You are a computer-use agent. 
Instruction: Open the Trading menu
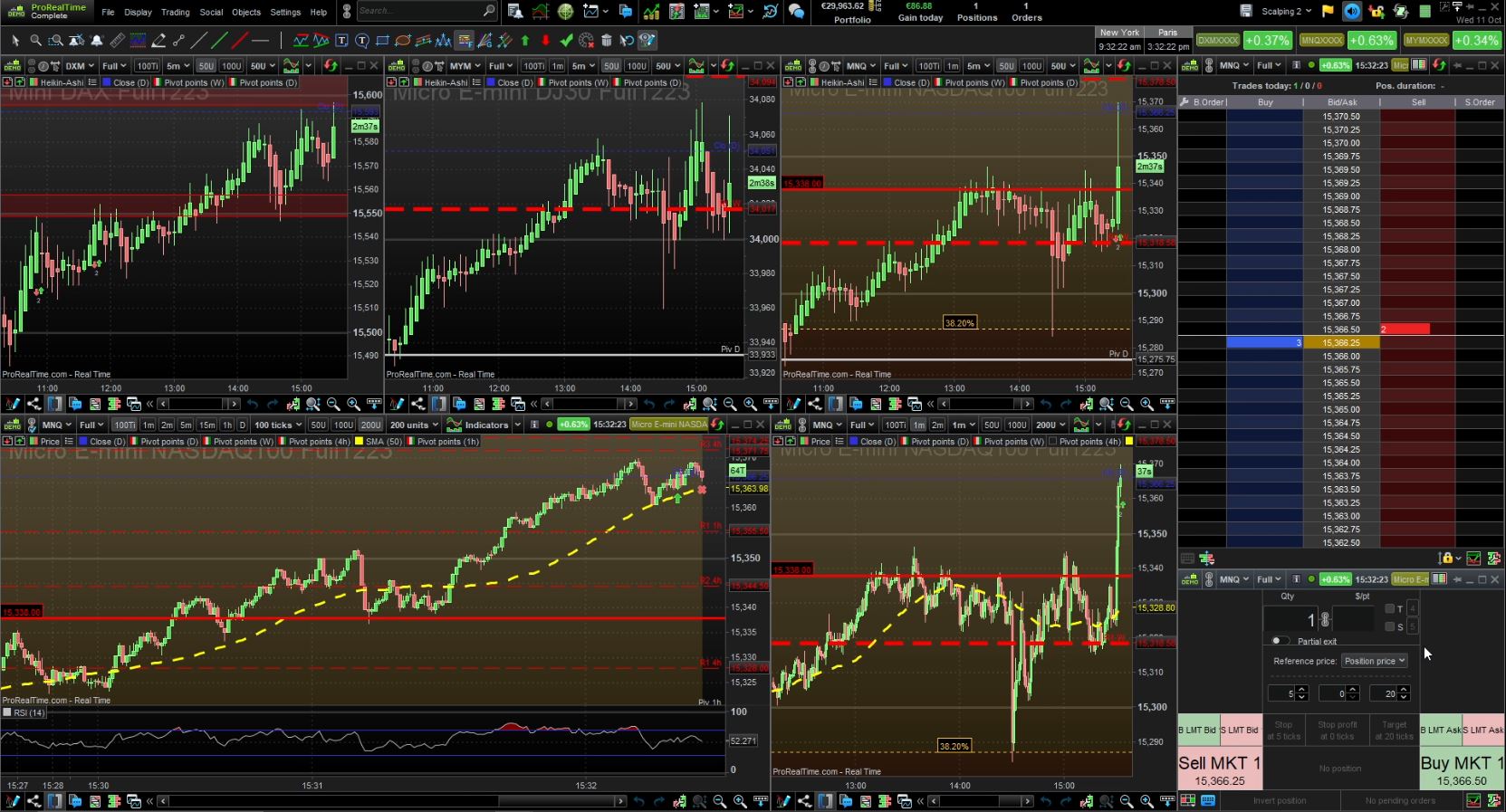click(x=175, y=12)
